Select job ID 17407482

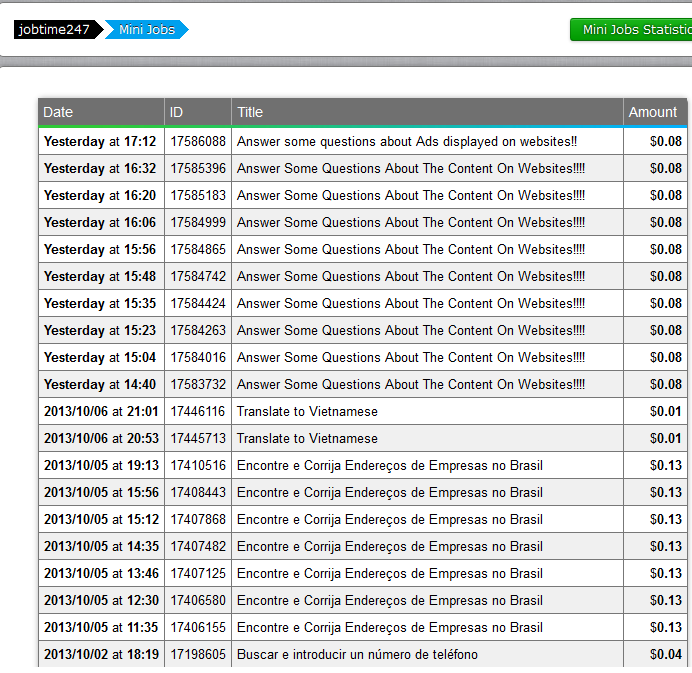tap(198, 546)
